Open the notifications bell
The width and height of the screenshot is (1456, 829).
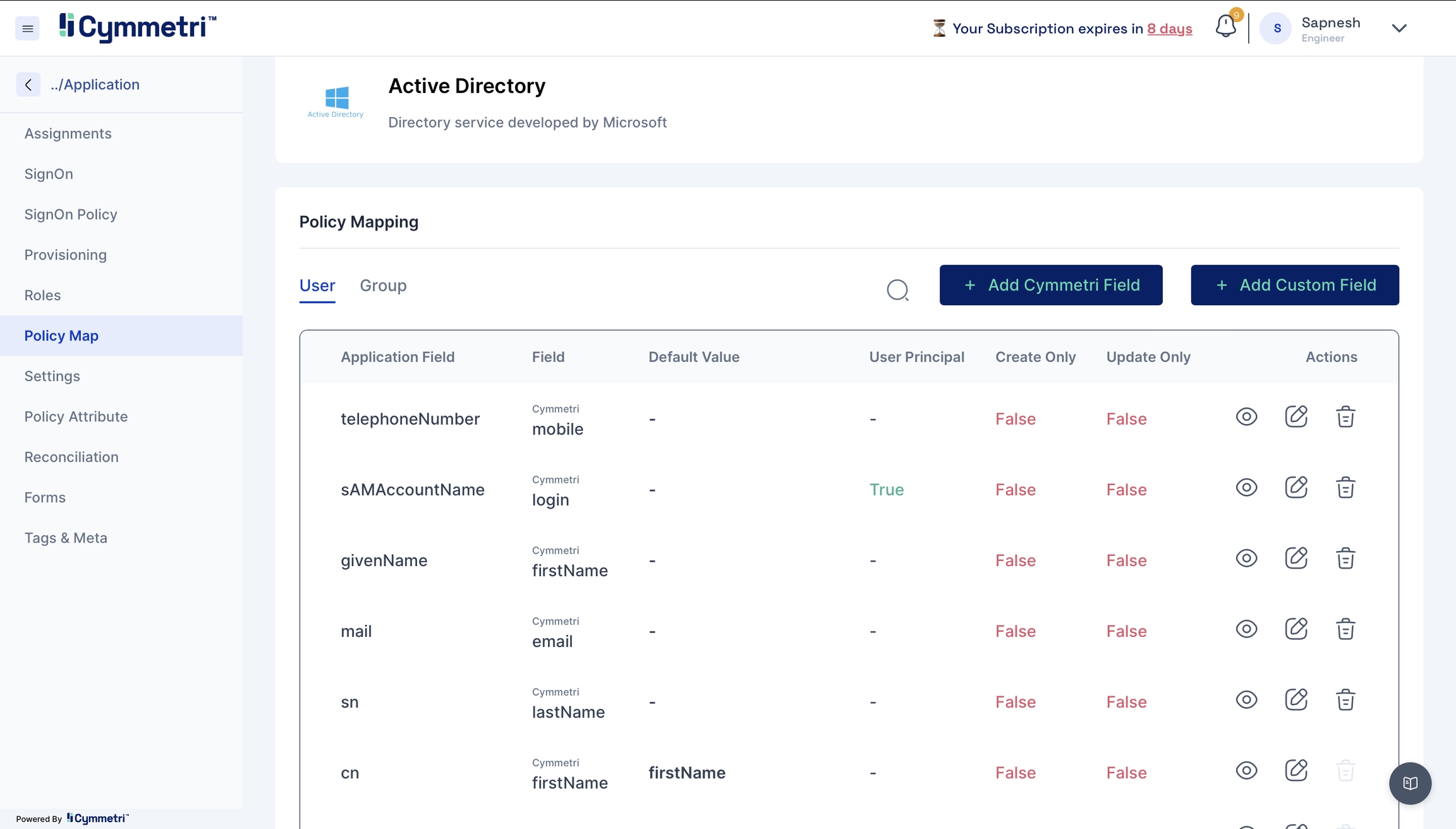[1225, 27]
